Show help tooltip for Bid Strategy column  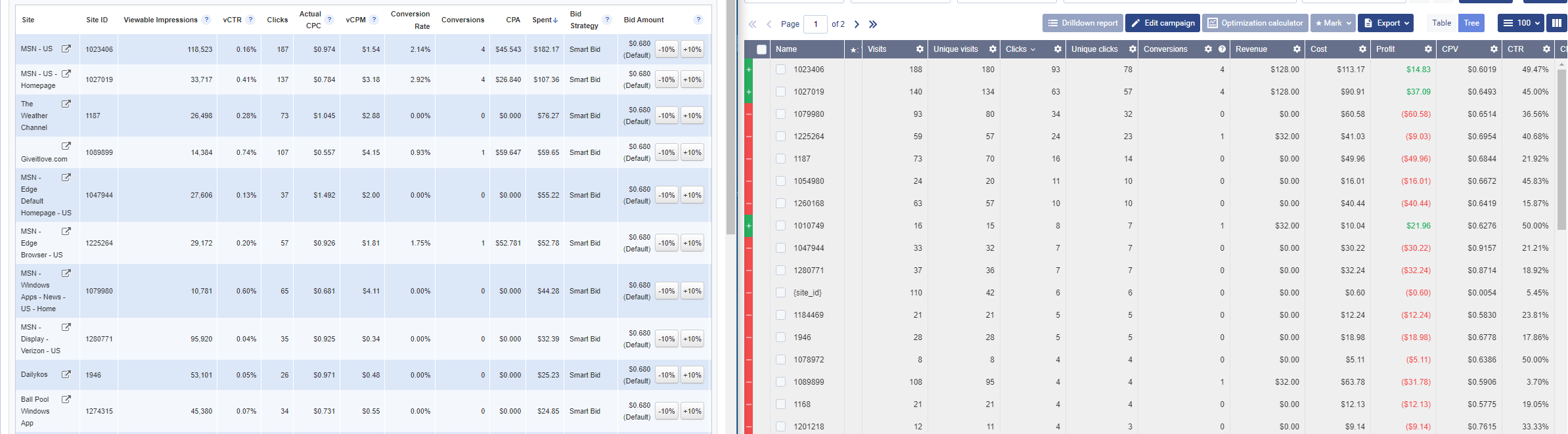[x=608, y=20]
